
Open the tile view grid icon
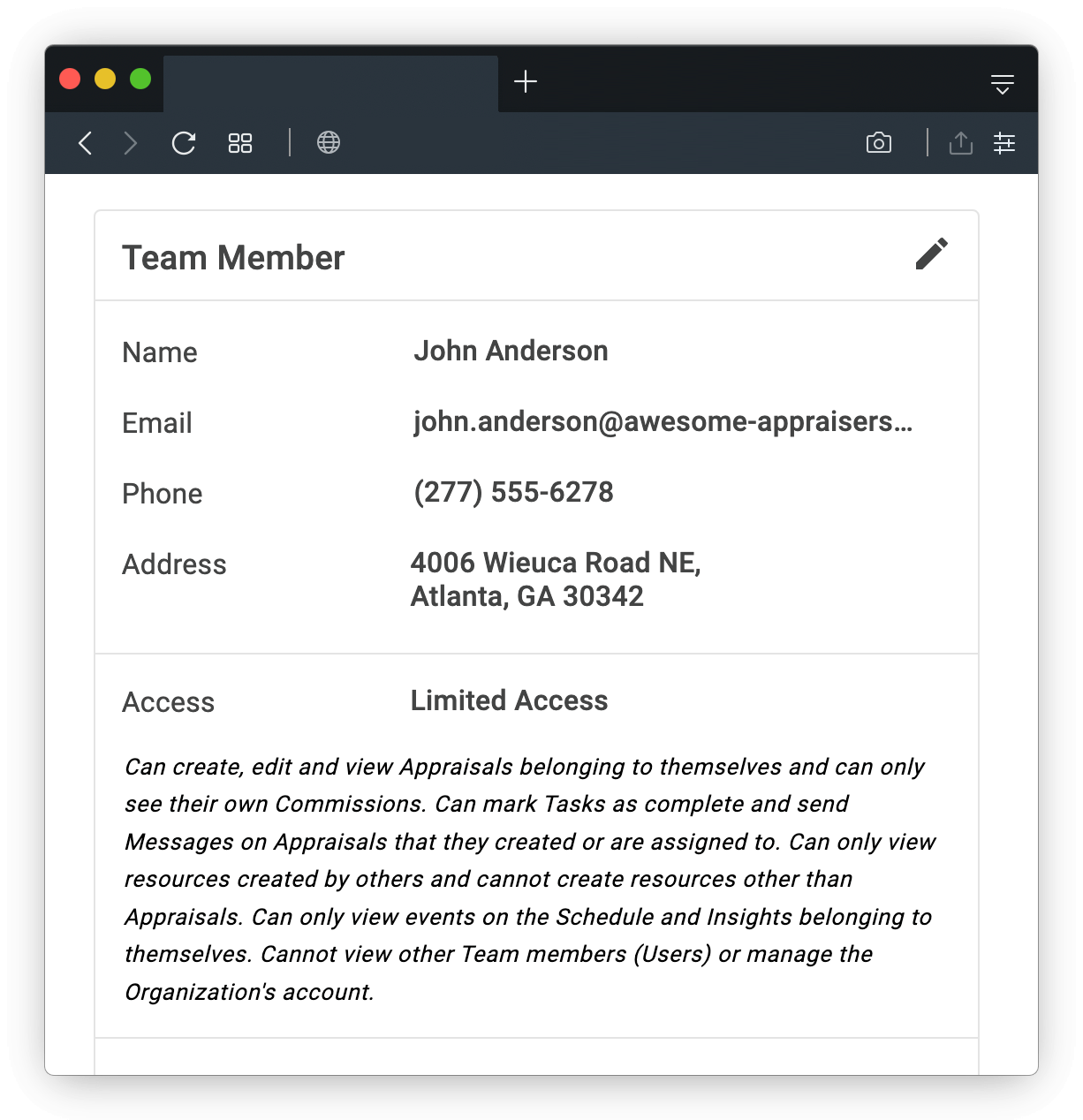tap(239, 142)
